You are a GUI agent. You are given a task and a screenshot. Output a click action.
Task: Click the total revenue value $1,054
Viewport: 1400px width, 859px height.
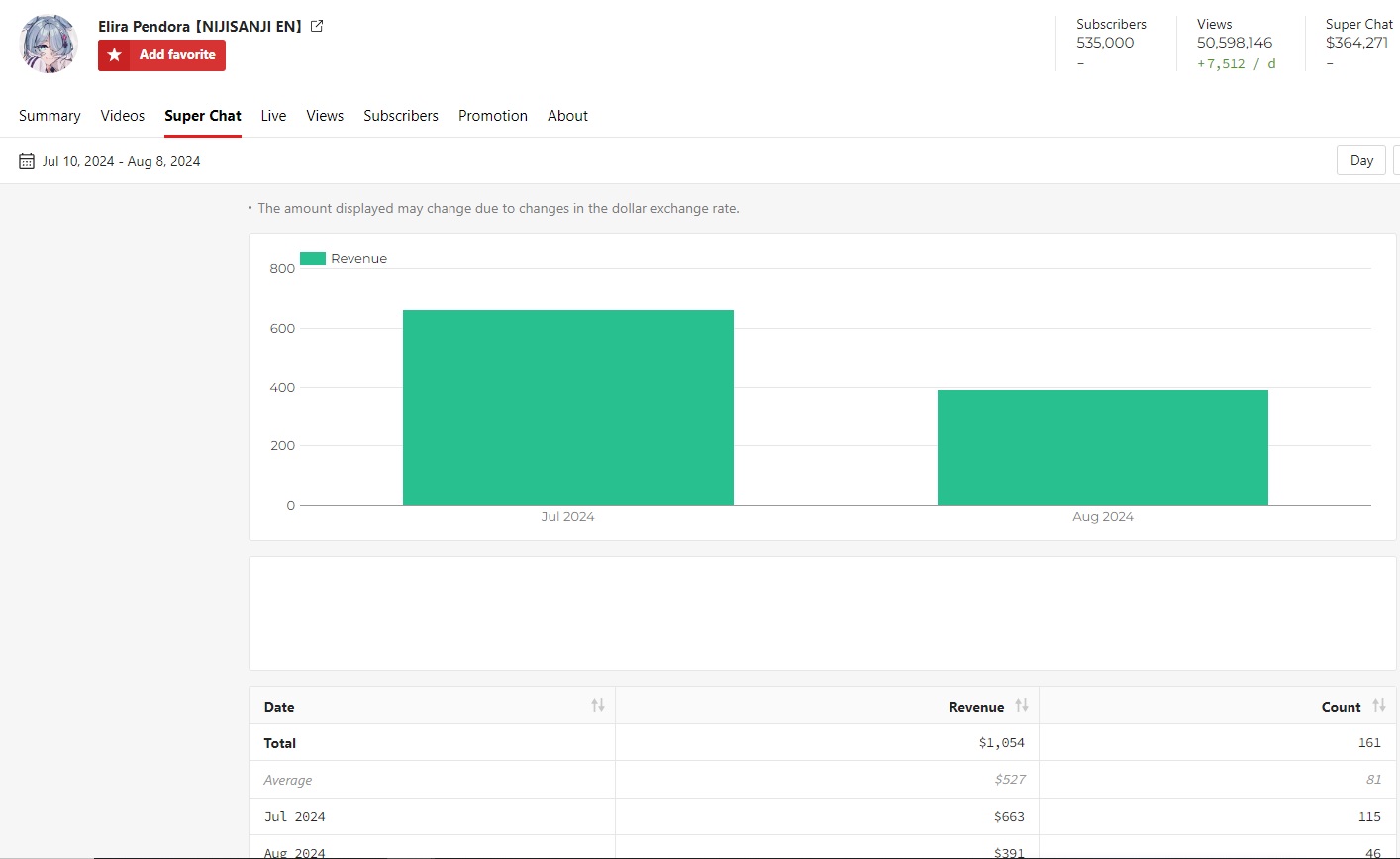[x=1002, y=743]
